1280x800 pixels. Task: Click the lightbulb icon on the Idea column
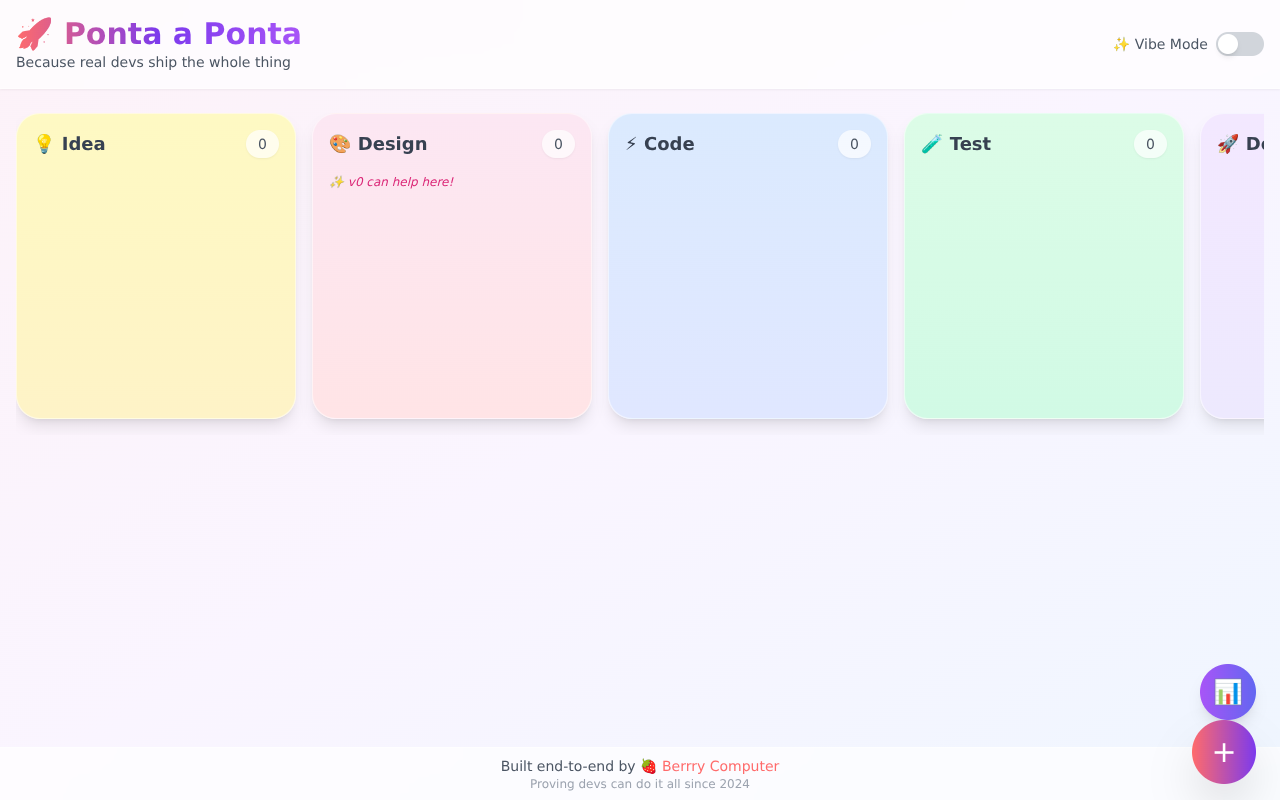[43, 143]
